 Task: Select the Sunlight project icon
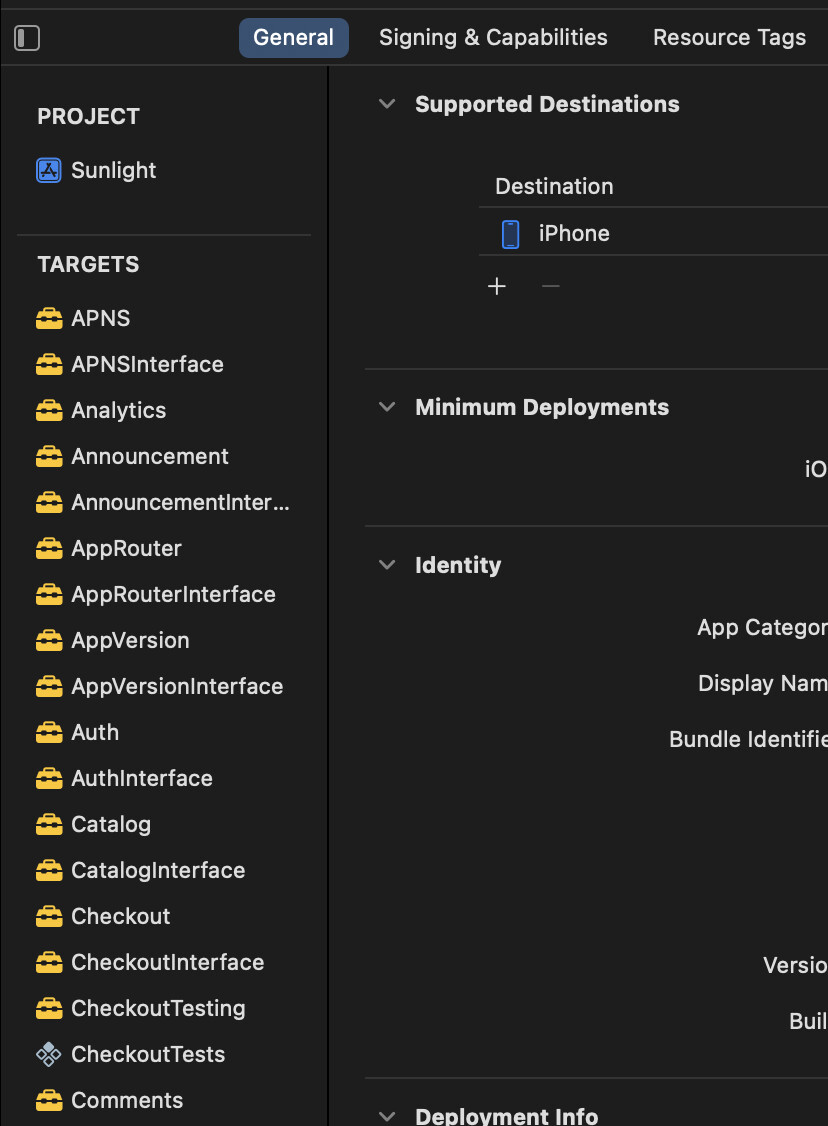pos(49,171)
